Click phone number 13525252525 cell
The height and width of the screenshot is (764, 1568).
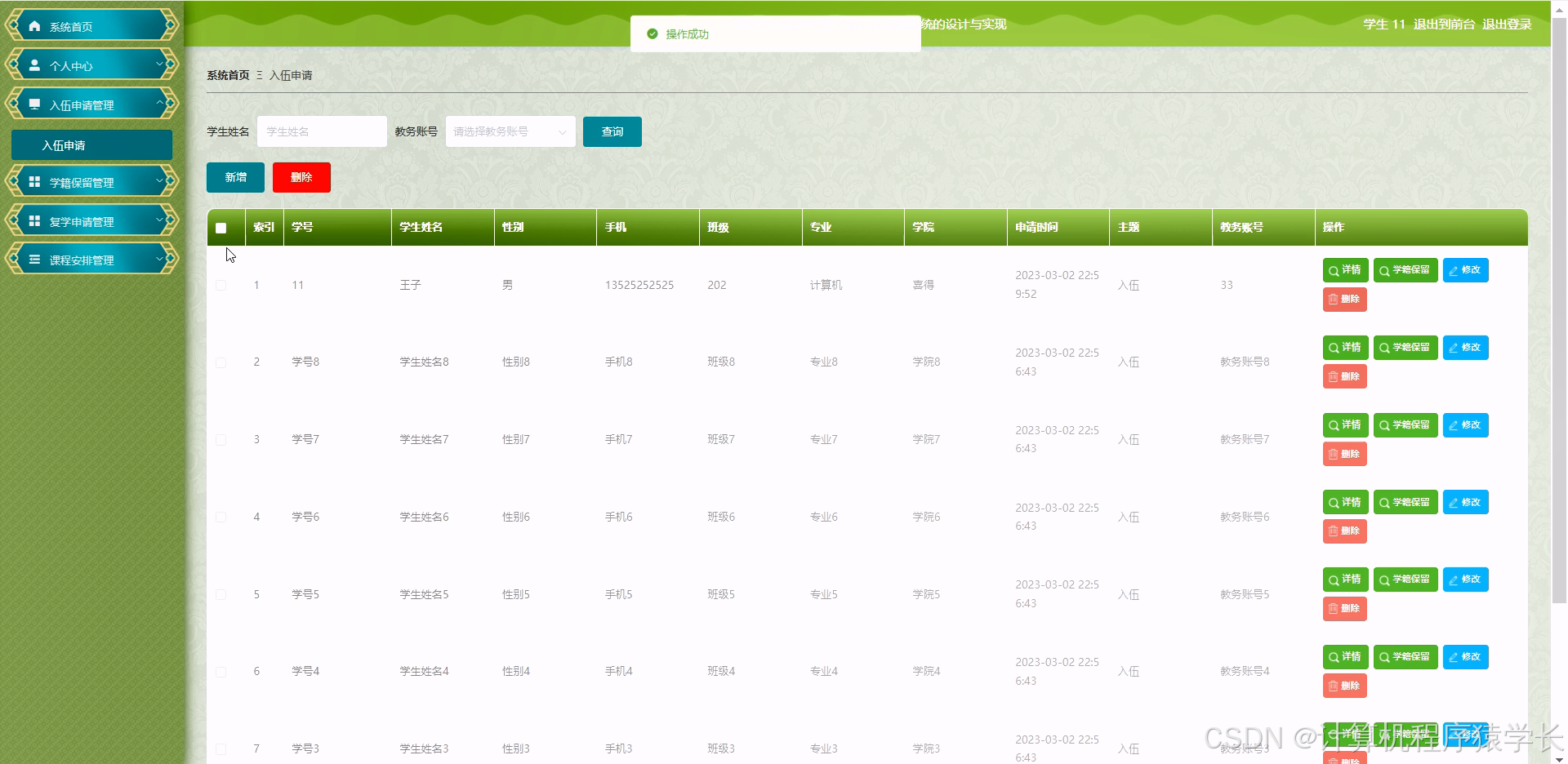[639, 285]
